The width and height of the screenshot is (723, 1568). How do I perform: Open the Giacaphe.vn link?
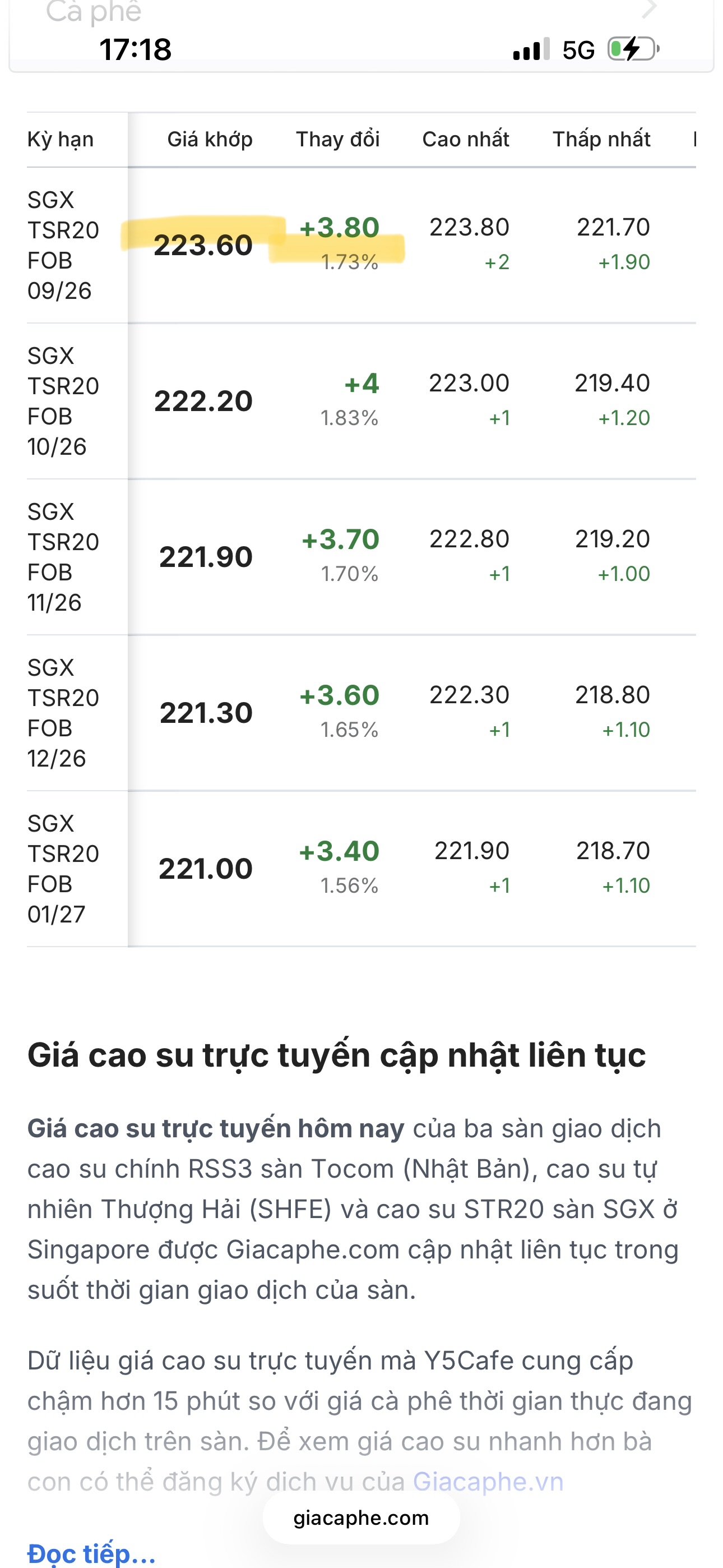(488, 1482)
